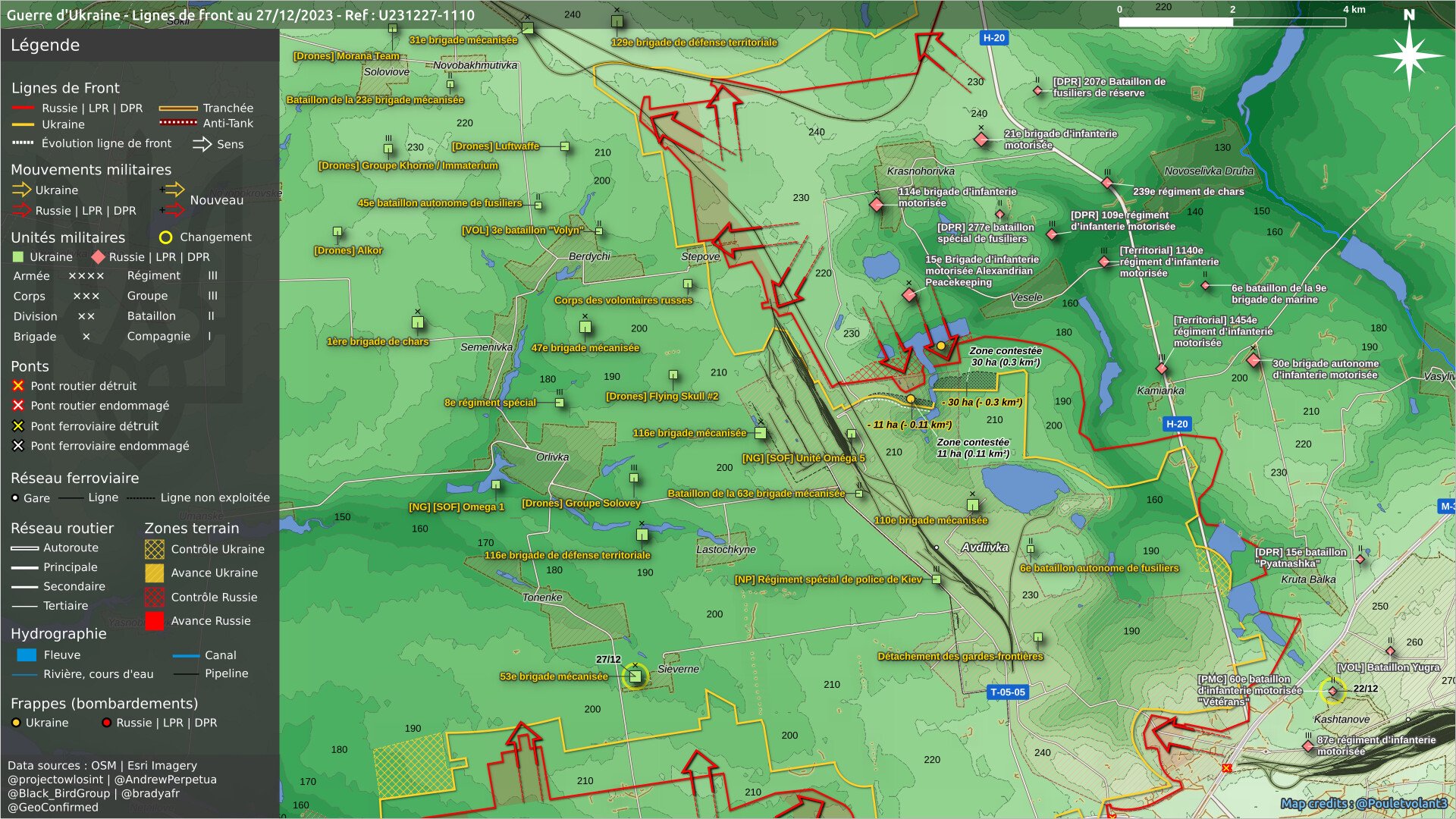
Task: Click the Gare station dot in legend
Action: click(x=15, y=498)
